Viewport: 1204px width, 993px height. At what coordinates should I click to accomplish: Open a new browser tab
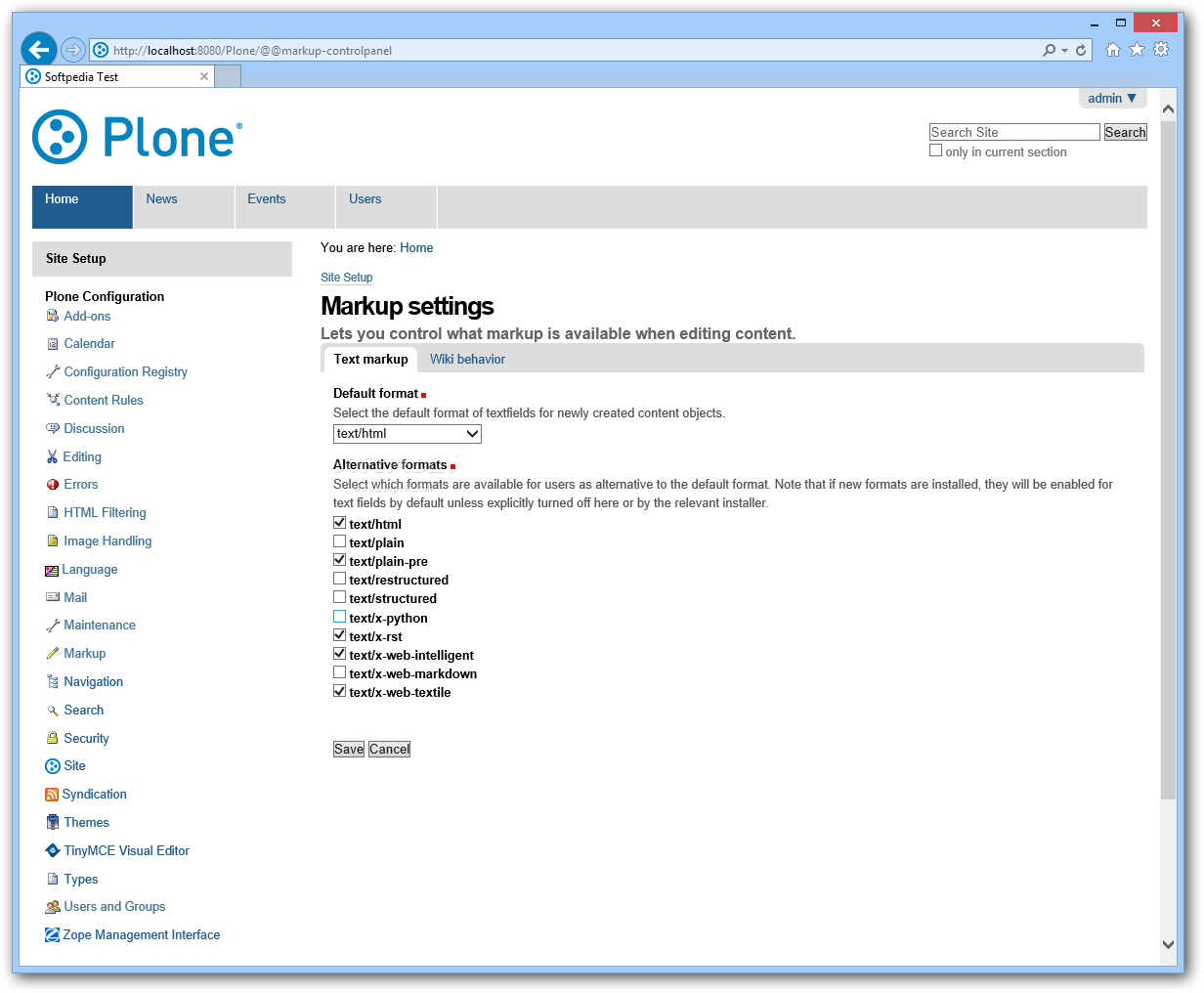[228, 76]
